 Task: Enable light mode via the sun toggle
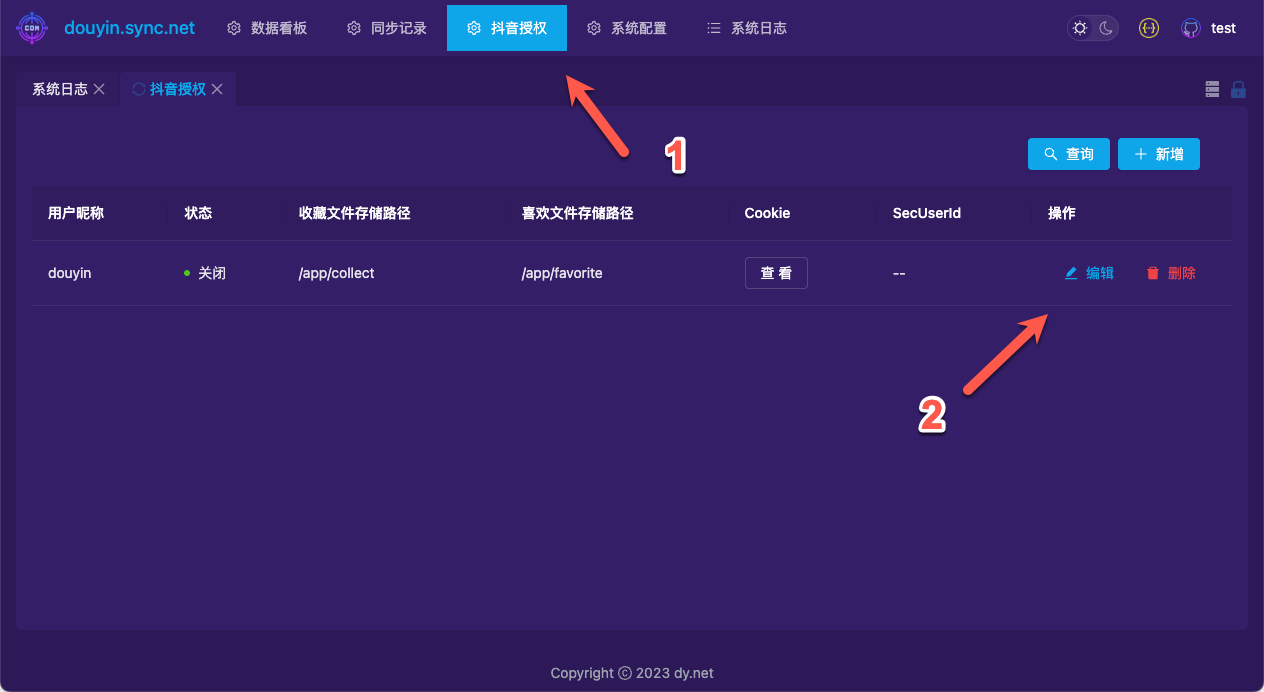(1079, 28)
